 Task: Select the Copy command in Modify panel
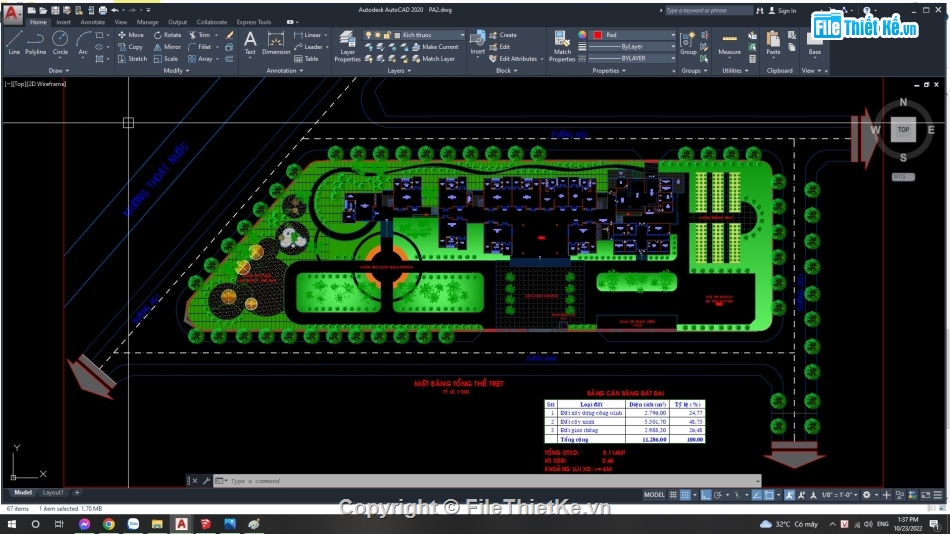click(130, 47)
